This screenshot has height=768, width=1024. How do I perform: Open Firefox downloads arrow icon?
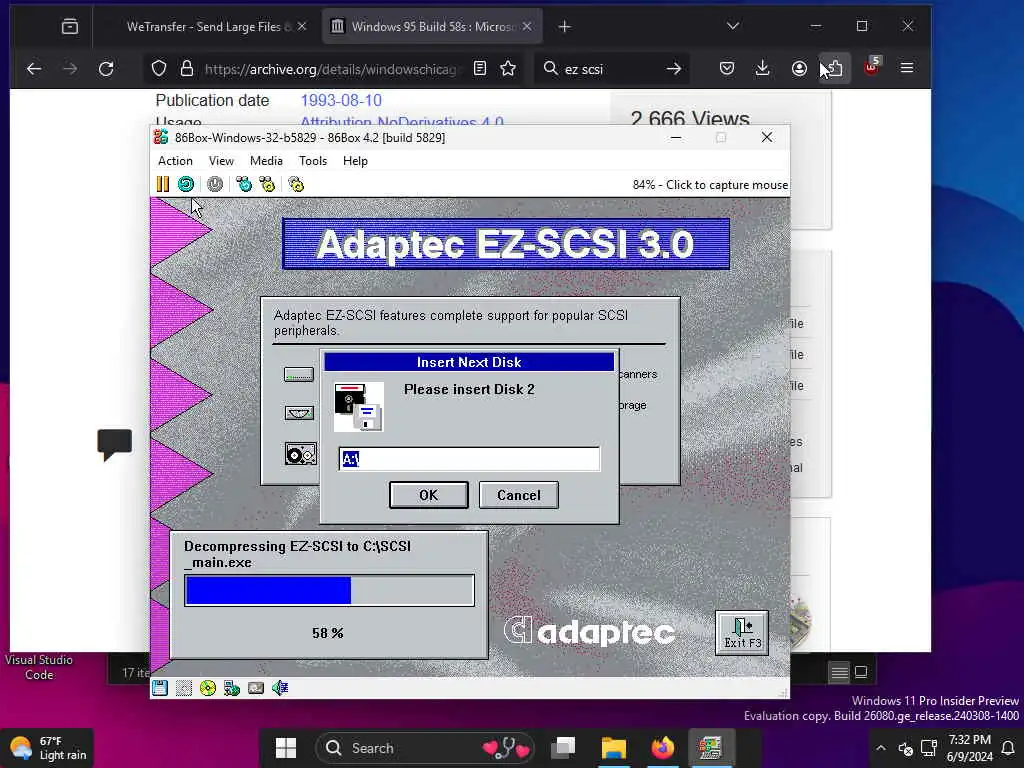762,68
